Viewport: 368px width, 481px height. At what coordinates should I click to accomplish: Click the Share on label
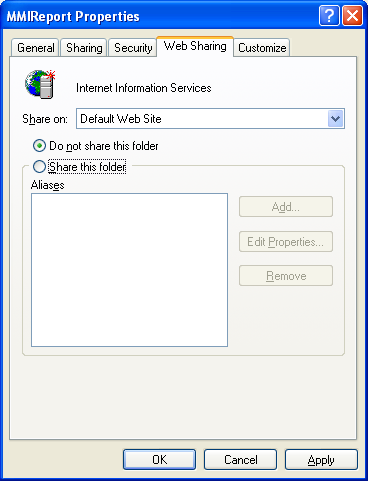(45, 119)
